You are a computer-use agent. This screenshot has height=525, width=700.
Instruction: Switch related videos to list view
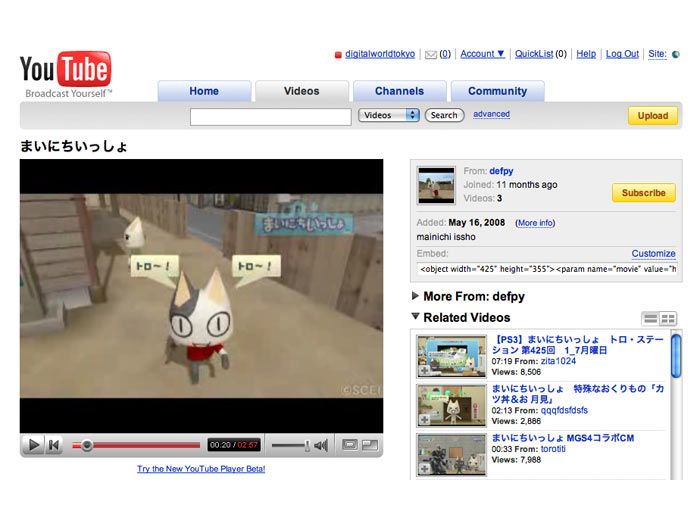650,319
